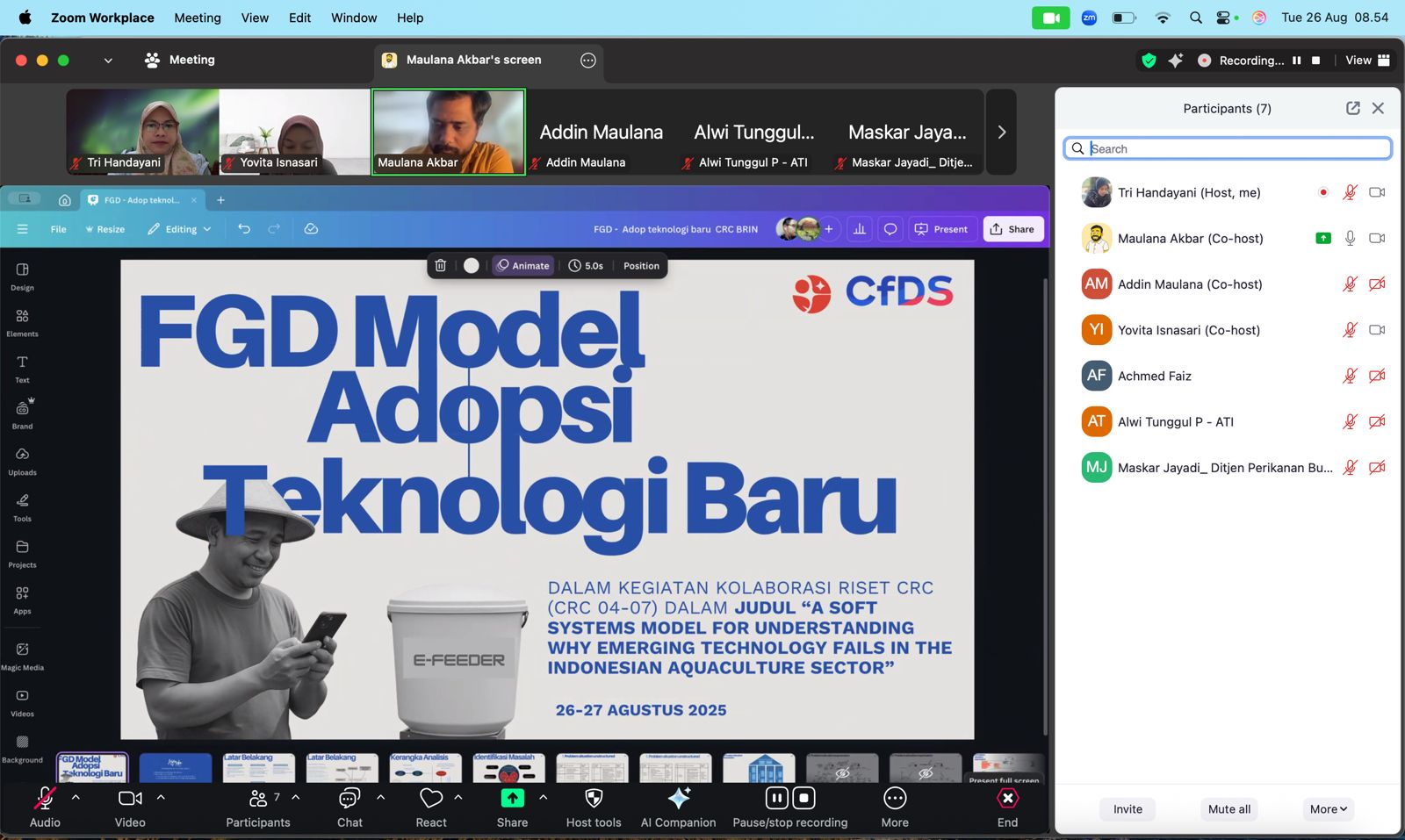Open the Brand panel in Canva
1405x840 pixels.
22,414
